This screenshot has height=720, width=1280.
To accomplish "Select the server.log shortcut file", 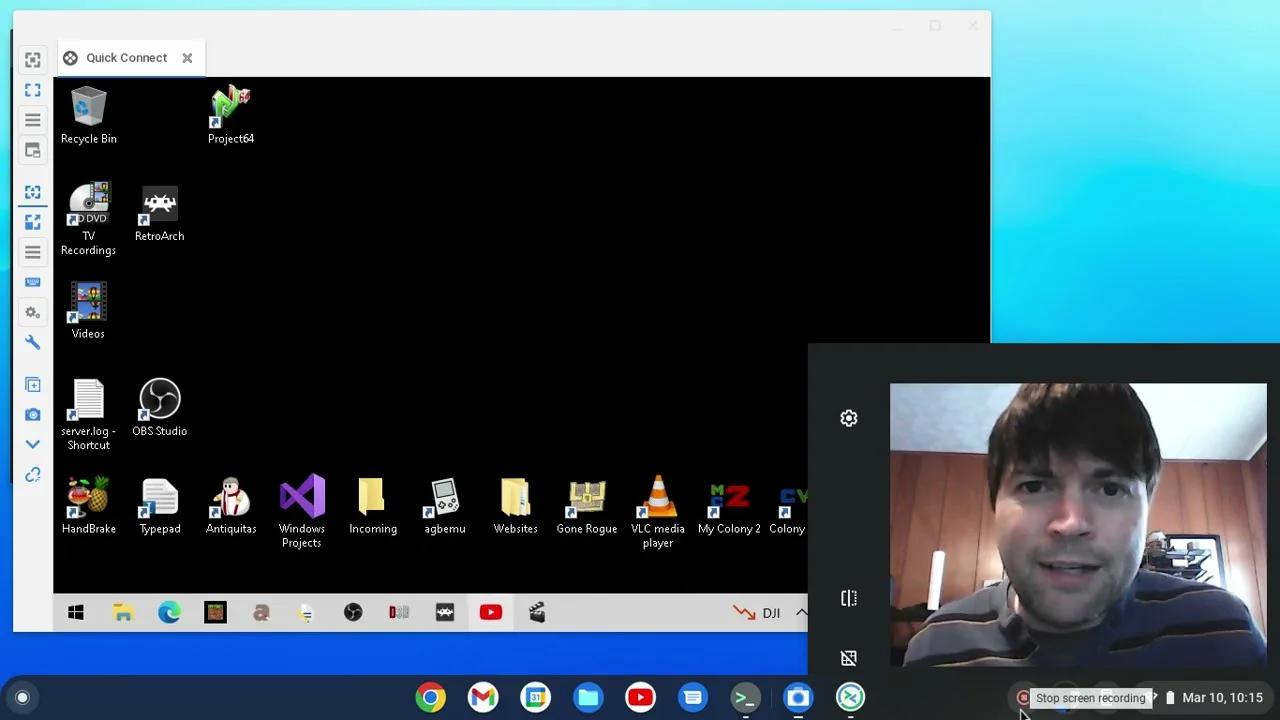I will click(x=88, y=415).
